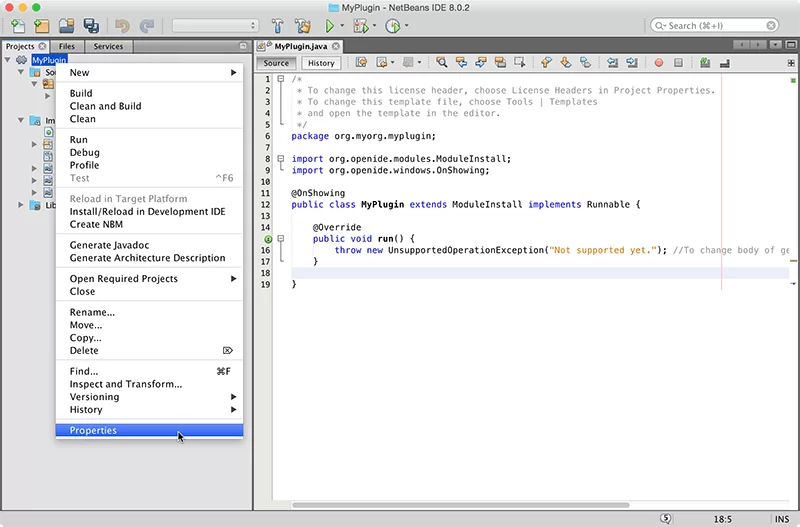This screenshot has height=527, width=800.
Task: Collapse the run() method fold at line 15
Action: pos(281,238)
